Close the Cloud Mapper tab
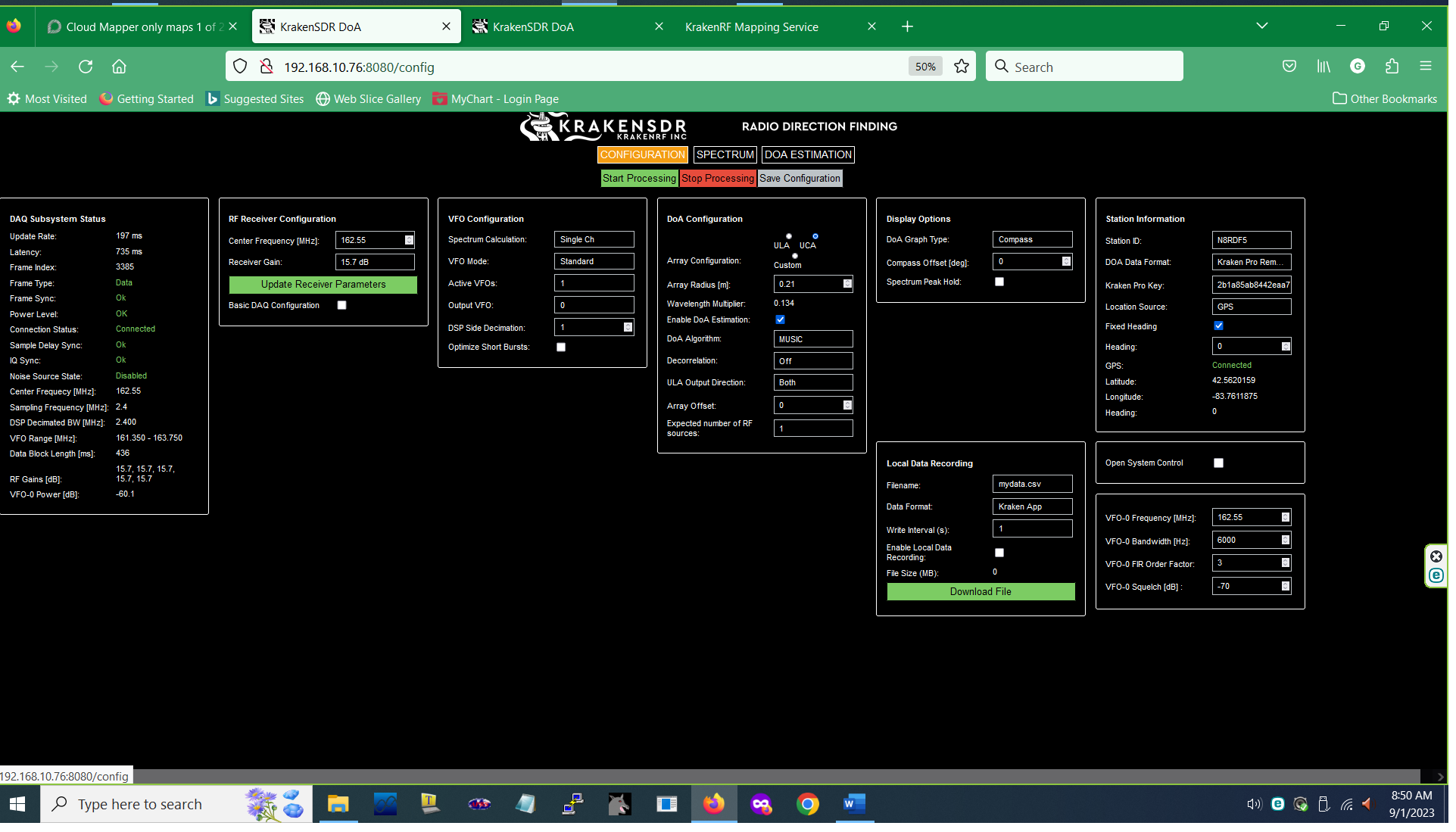This screenshot has width=1456, height=832. click(x=232, y=26)
